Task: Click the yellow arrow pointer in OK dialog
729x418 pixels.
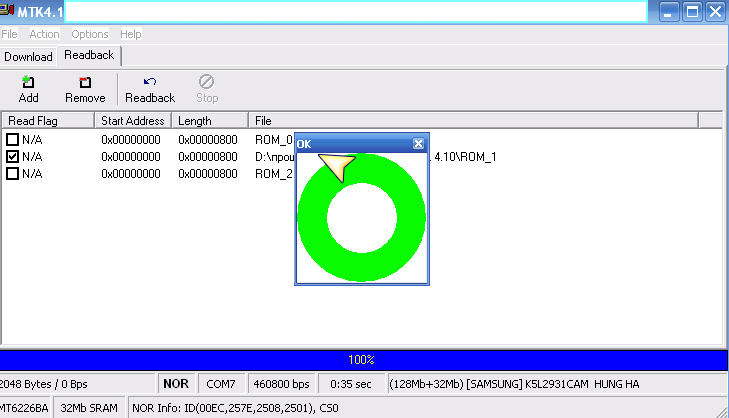Action: [338, 168]
